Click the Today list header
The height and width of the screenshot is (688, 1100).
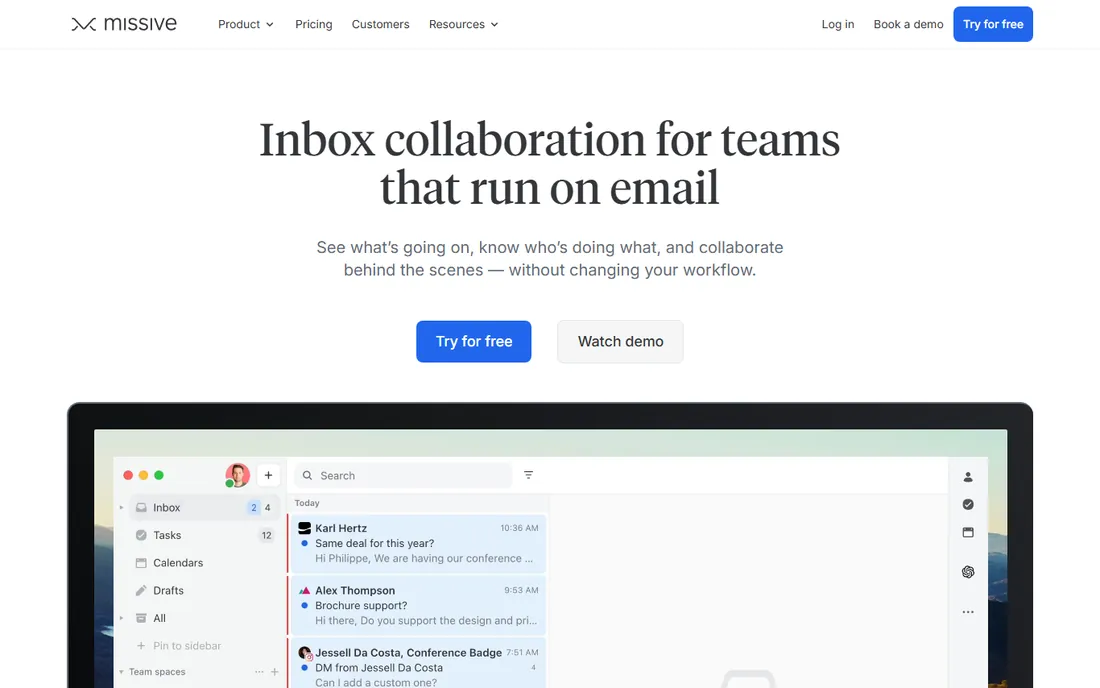pyautogui.click(x=307, y=503)
